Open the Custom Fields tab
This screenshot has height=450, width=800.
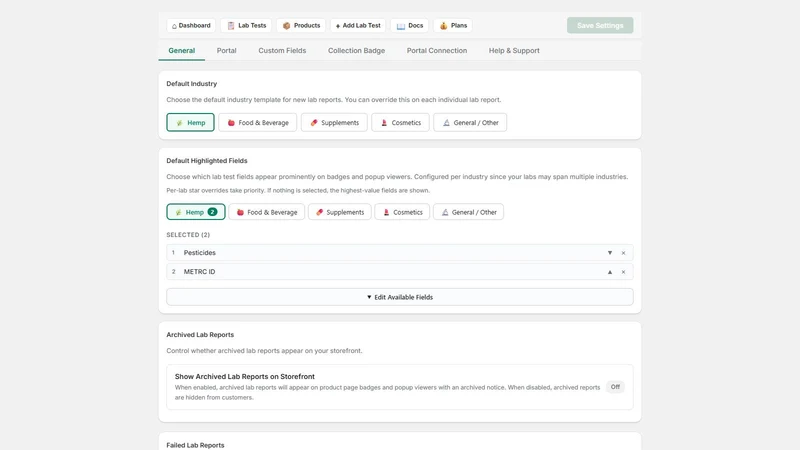(x=282, y=51)
